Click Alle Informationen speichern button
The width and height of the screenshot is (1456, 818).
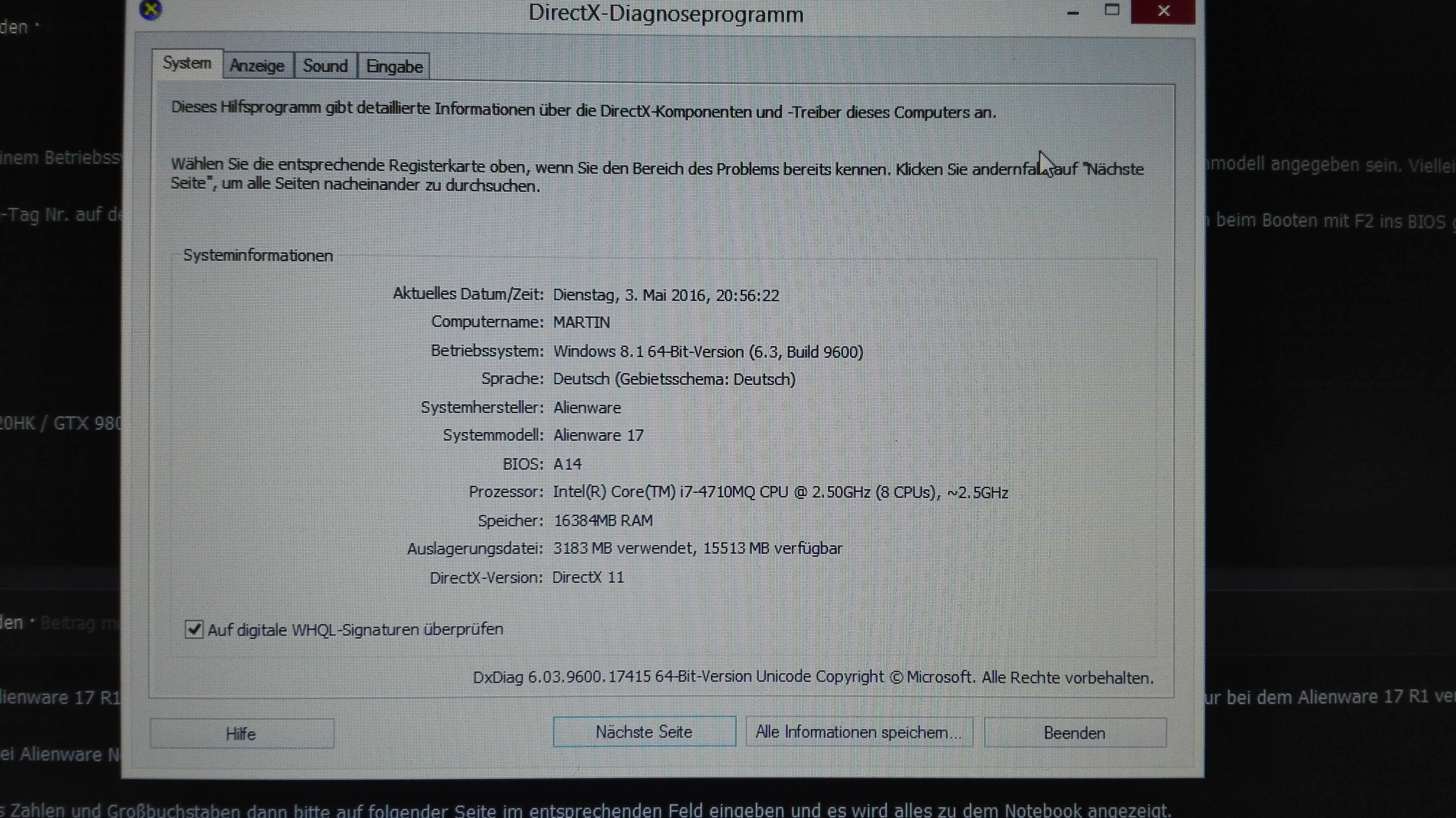tap(858, 733)
